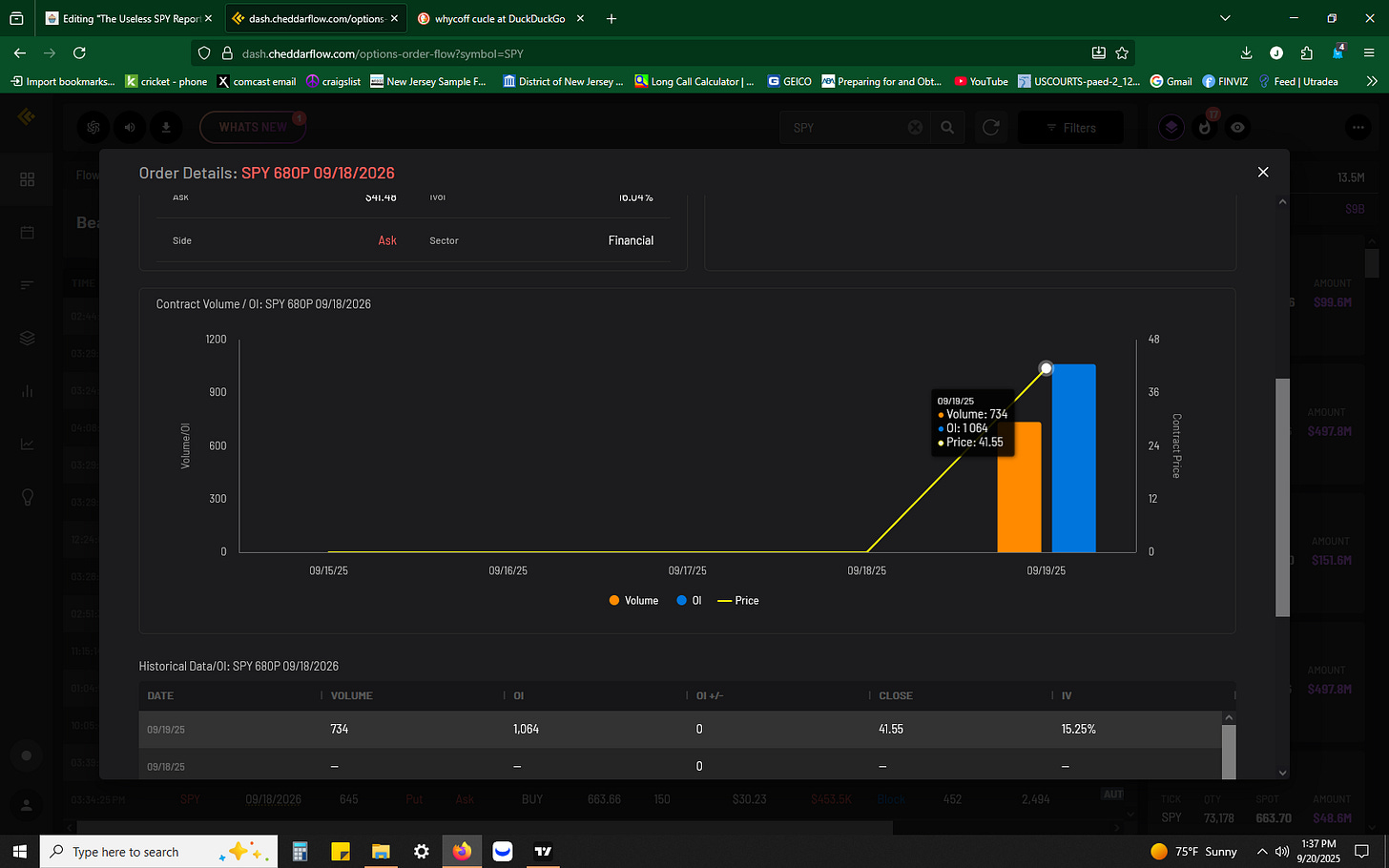Image resolution: width=1389 pixels, height=868 pixels.
Task: Open the user profile sidebar icon
Action: click(x=27, y=806)
